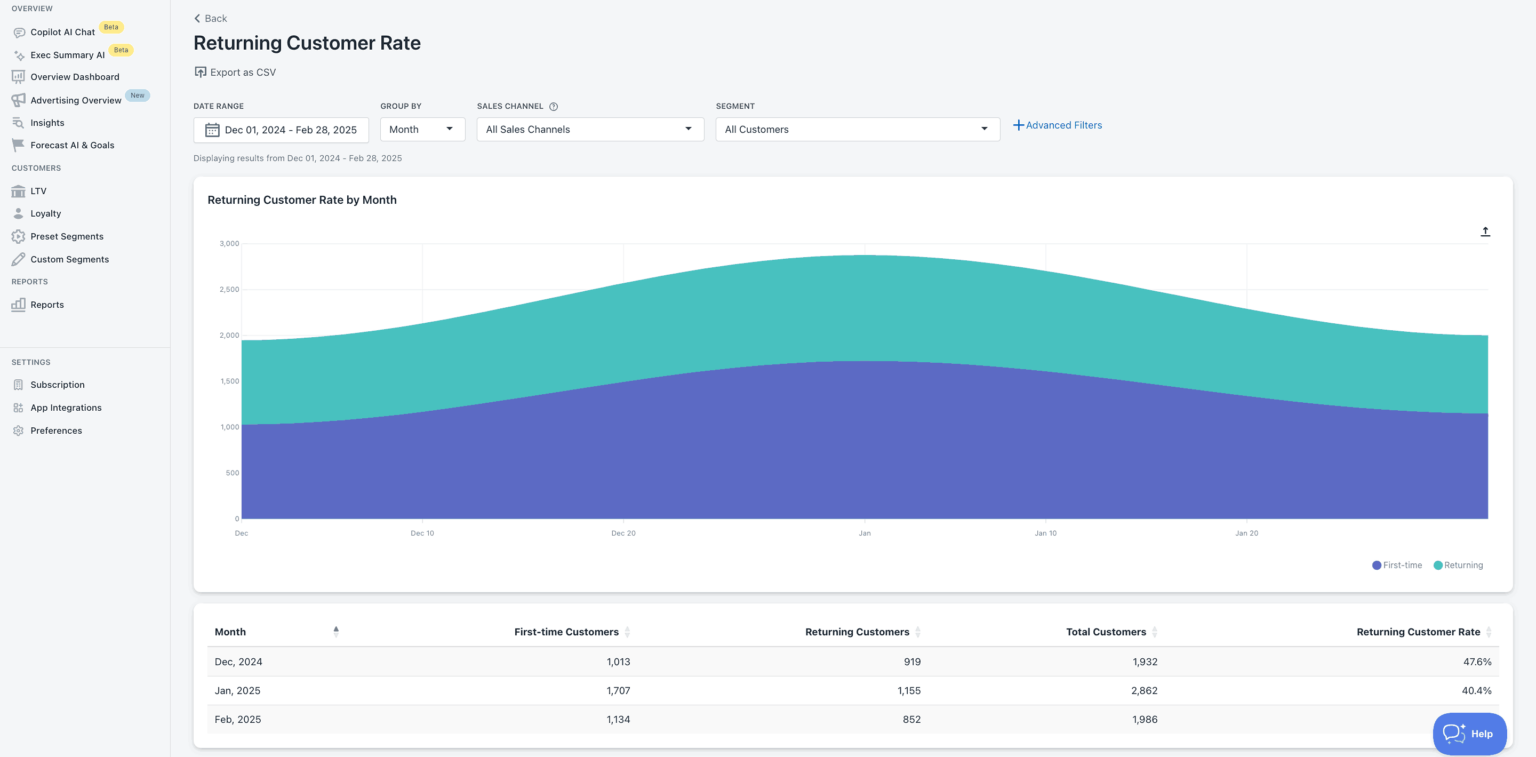Open the Copilot AI Chat icon

click(x=18, y=31)
